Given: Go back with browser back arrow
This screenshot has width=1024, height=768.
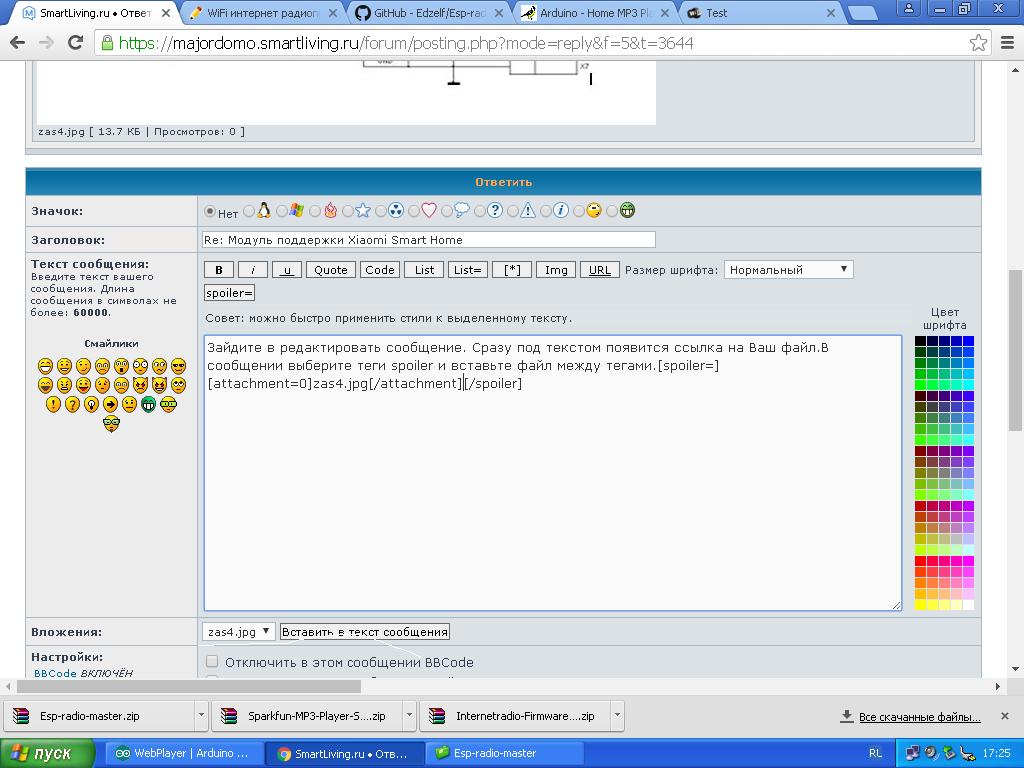Looking at the screenshot, I should pyautogui.click(x=18, y=43).
